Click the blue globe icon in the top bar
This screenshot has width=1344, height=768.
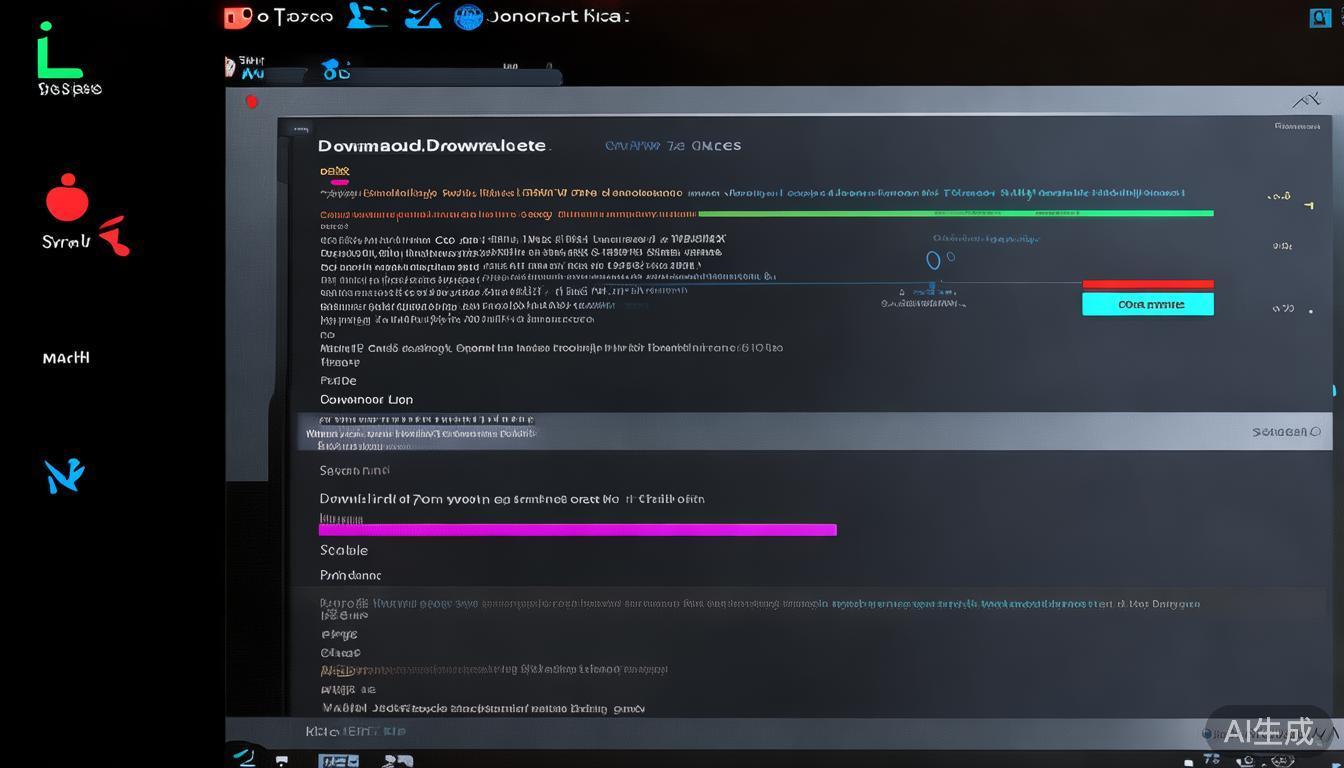coord(468,17)
